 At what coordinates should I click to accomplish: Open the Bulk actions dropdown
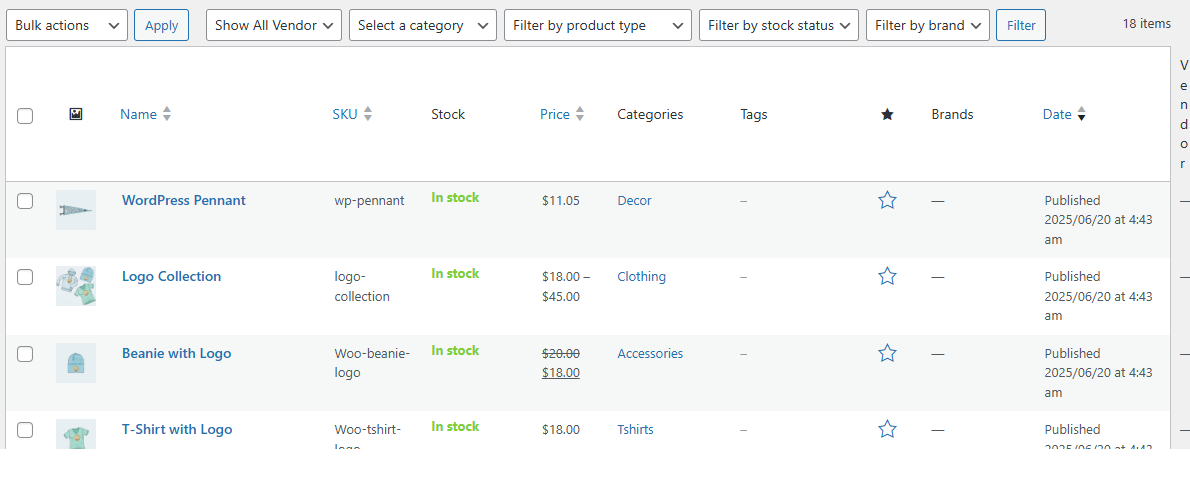[67, 25]
